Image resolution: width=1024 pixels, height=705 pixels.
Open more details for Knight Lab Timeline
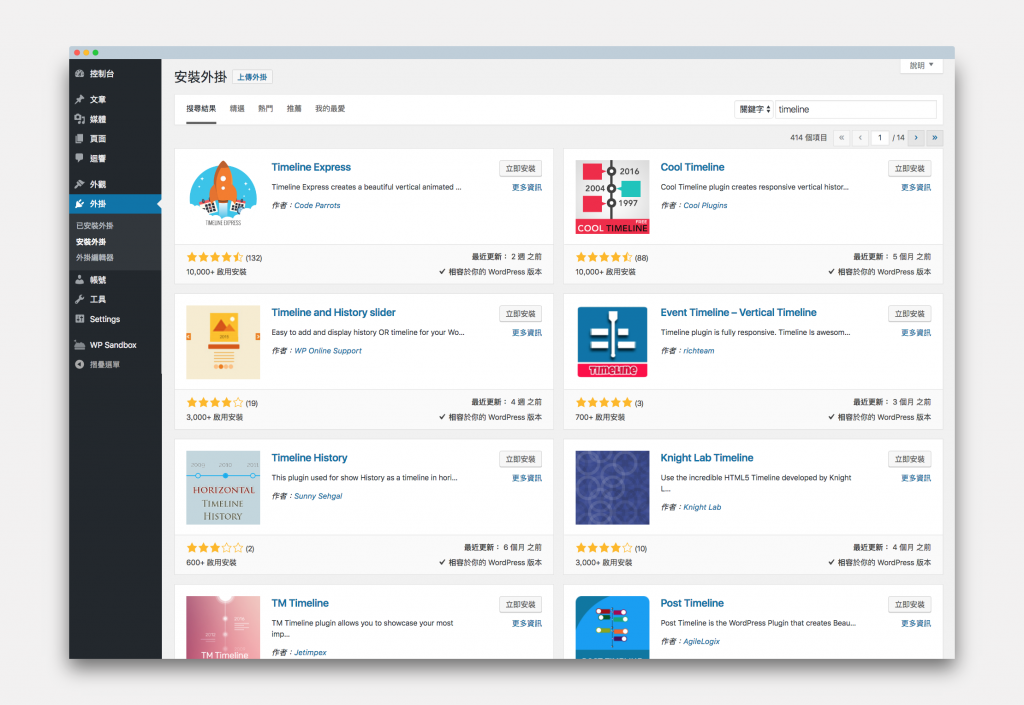click(x=916, y=478)
